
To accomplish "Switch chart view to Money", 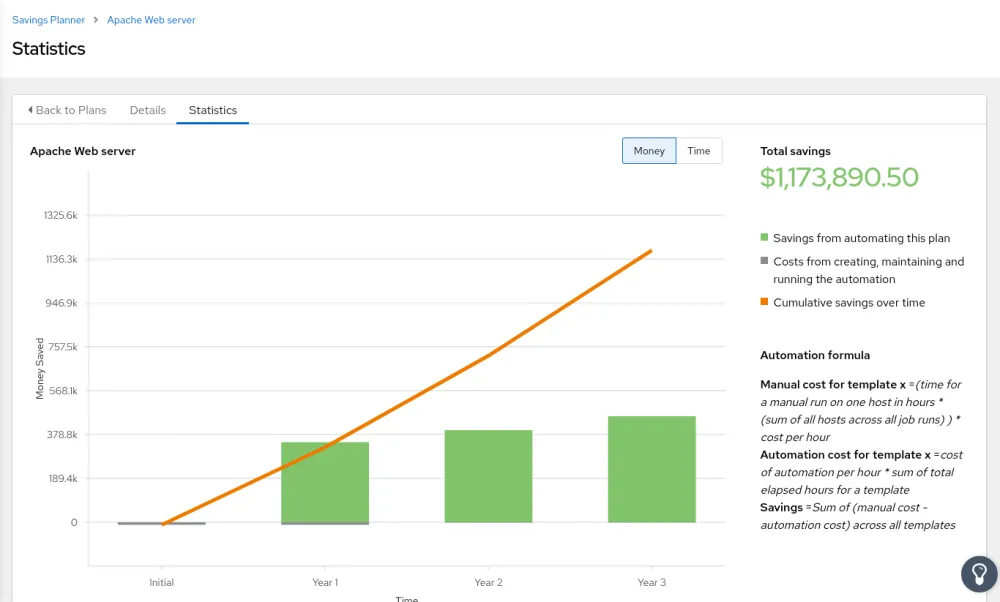I will pos(649,151).
